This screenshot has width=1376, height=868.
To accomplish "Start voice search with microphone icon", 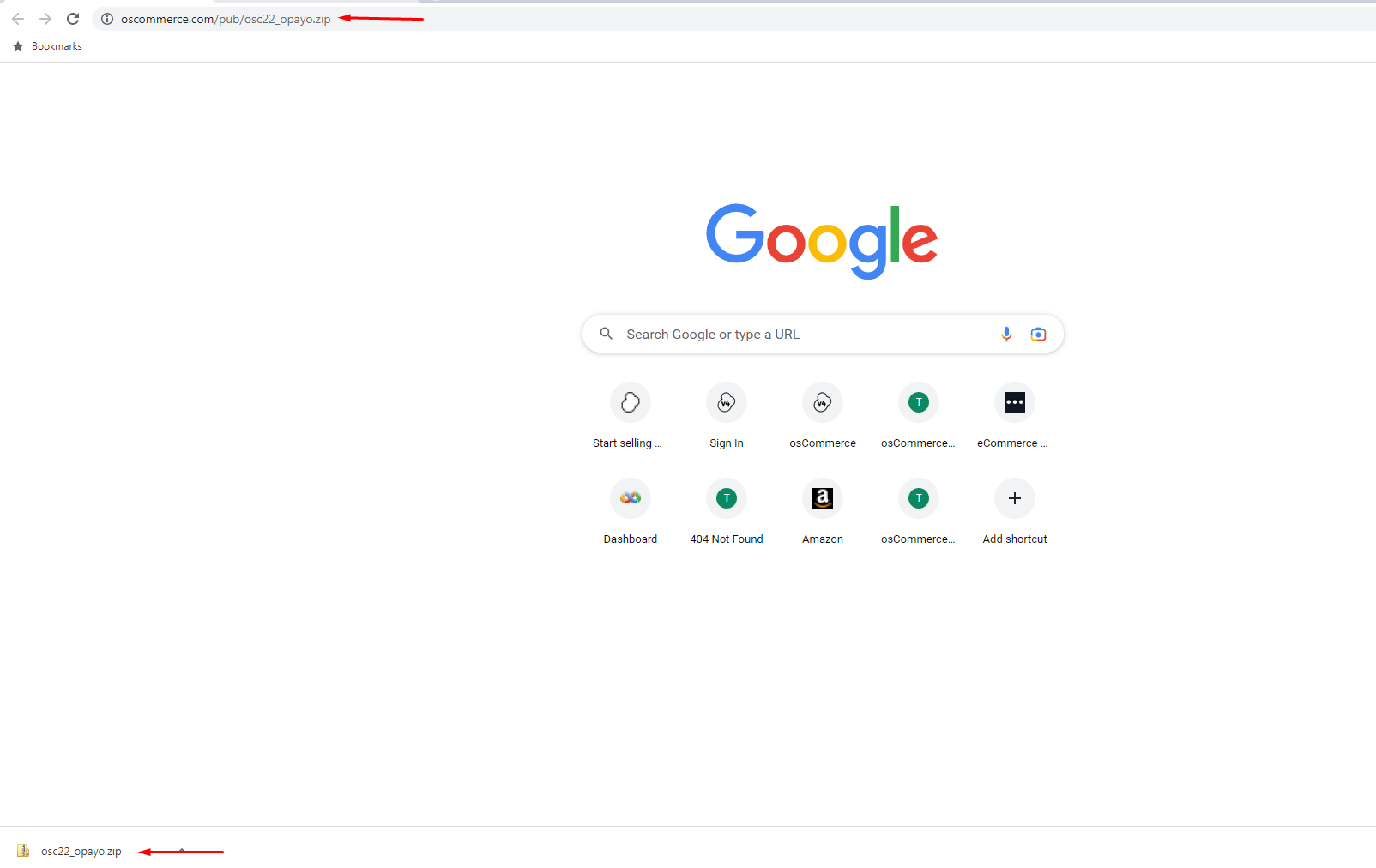I will (1006, 334).
